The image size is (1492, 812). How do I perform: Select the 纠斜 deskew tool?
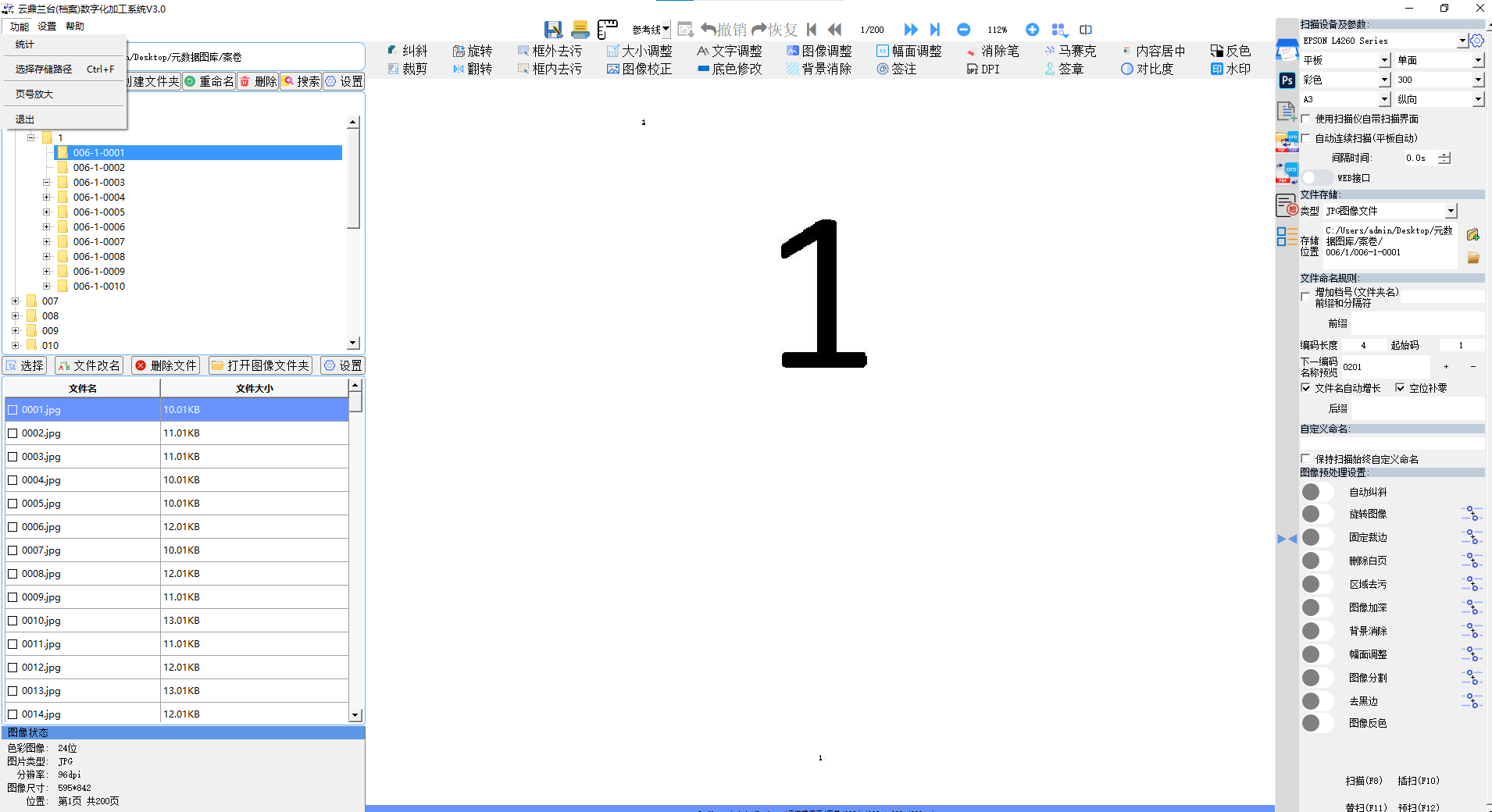407,51
